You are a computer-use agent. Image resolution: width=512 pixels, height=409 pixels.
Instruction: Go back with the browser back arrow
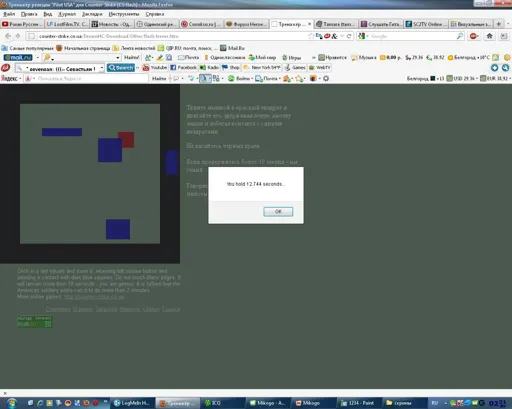pyautogui.click(x=8, y=36)
